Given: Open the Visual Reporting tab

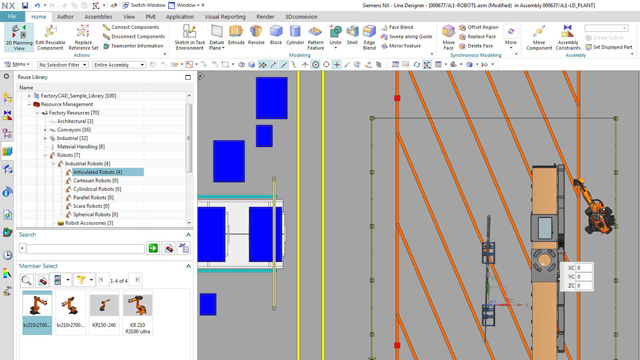Looking at the screenshot, I should 225,17.
